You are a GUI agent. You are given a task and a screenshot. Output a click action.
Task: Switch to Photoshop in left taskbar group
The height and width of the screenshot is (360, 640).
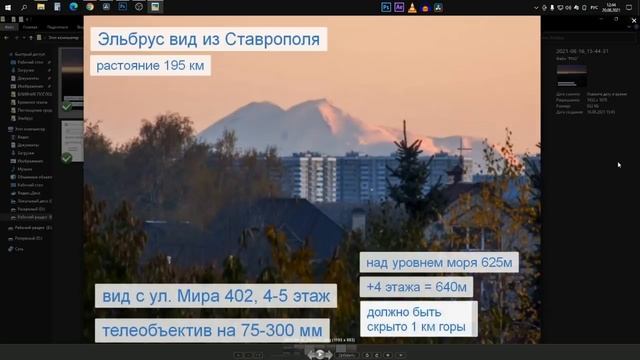[122, 7]
